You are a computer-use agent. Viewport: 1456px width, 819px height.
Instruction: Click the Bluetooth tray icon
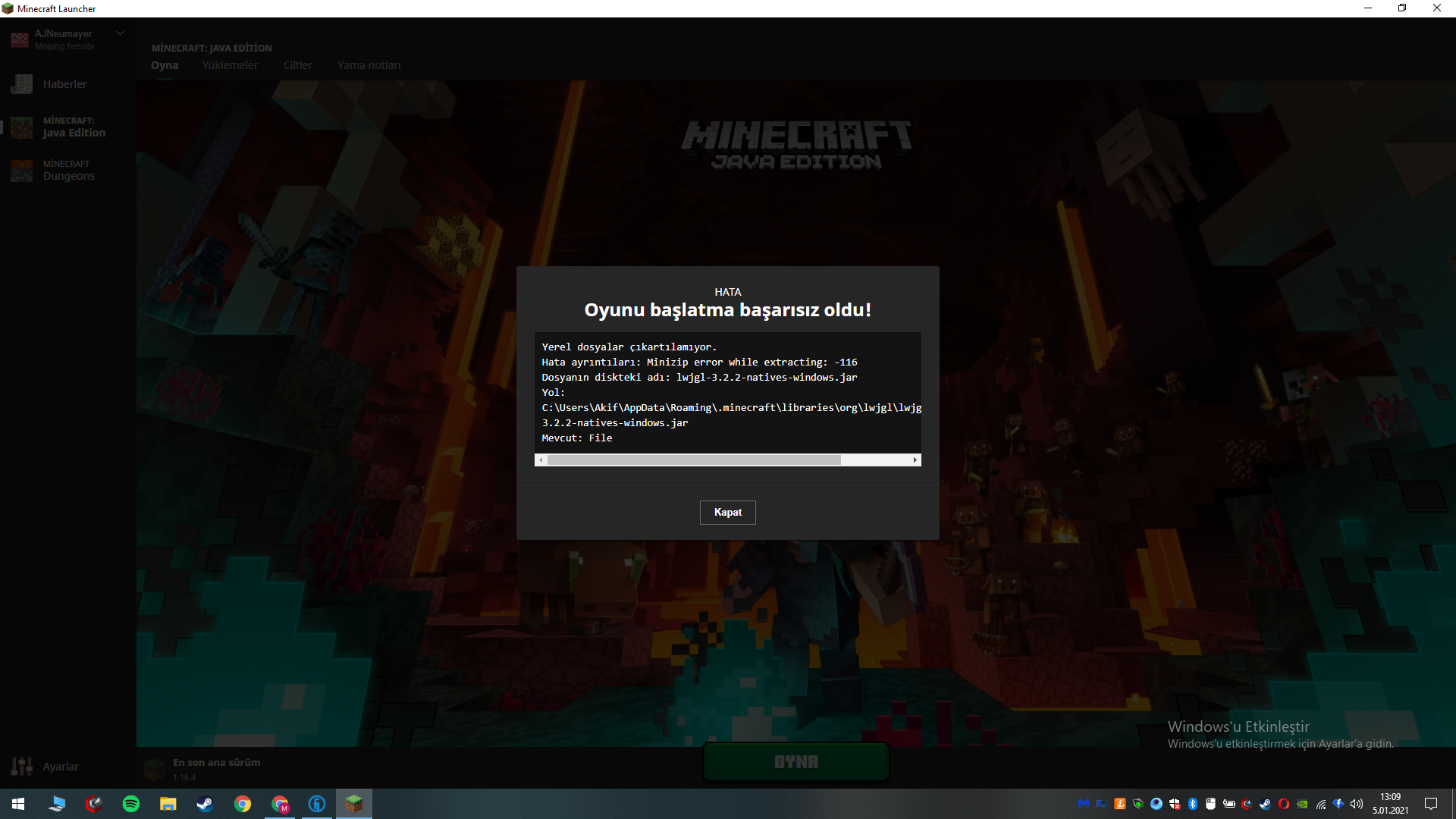pyautogui.click(x=1192, y=804)
